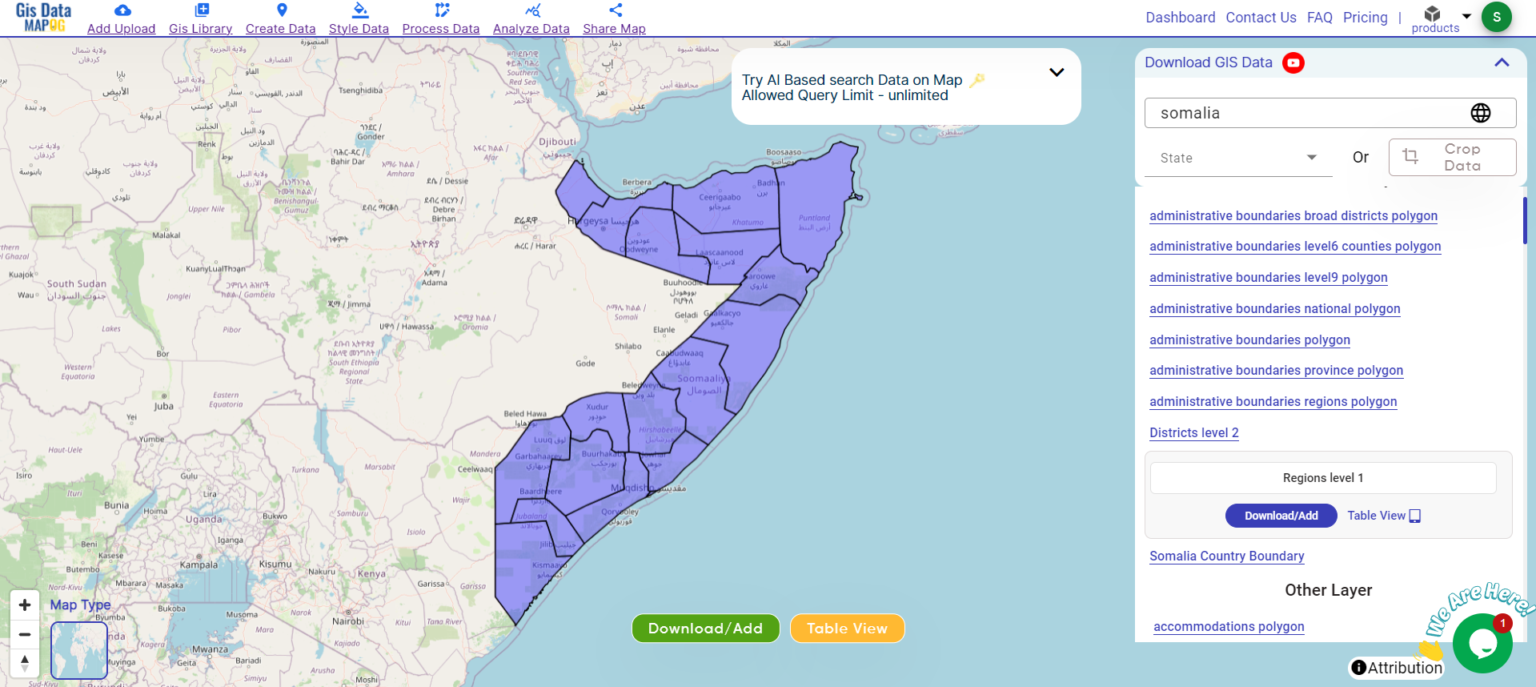Click the green Download/Add button

[x=705, y=628]
